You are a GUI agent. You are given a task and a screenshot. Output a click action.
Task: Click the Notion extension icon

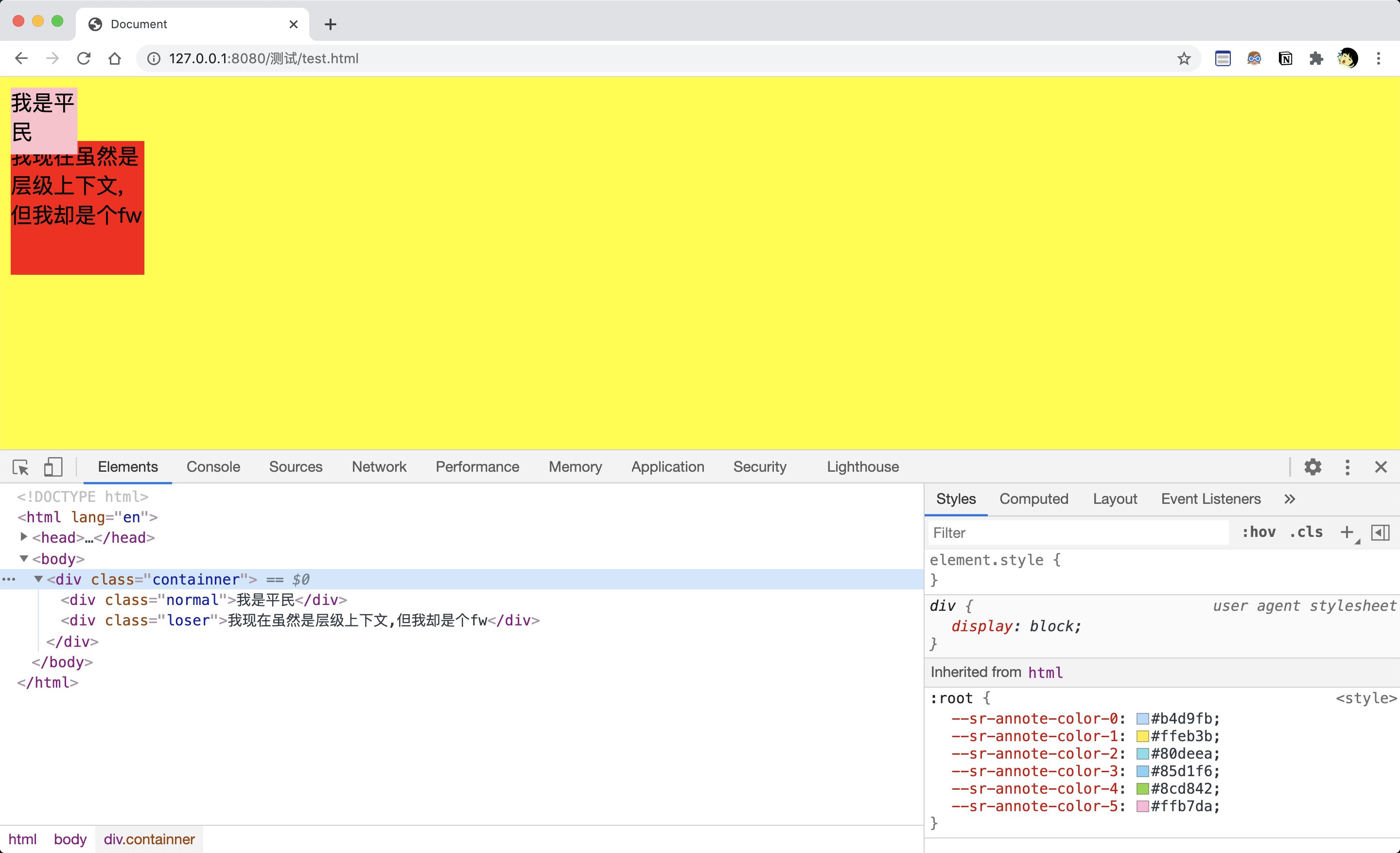tap(1285, 58)
